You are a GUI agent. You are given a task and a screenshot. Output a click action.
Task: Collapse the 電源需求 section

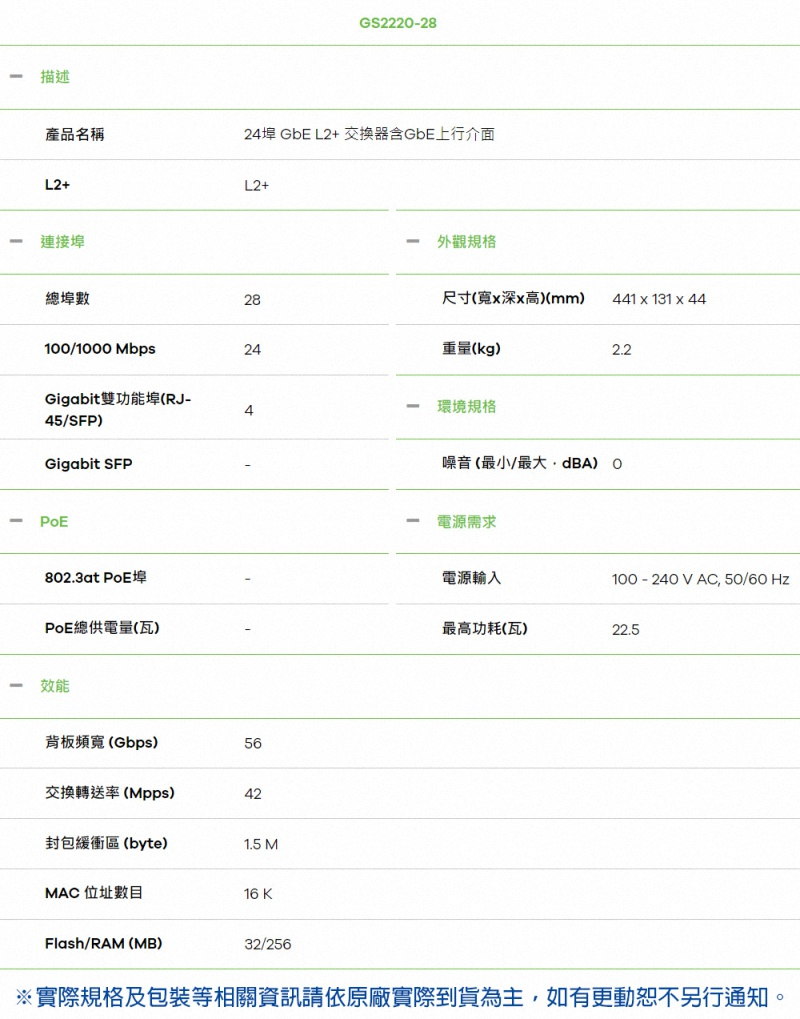point(413,521)
